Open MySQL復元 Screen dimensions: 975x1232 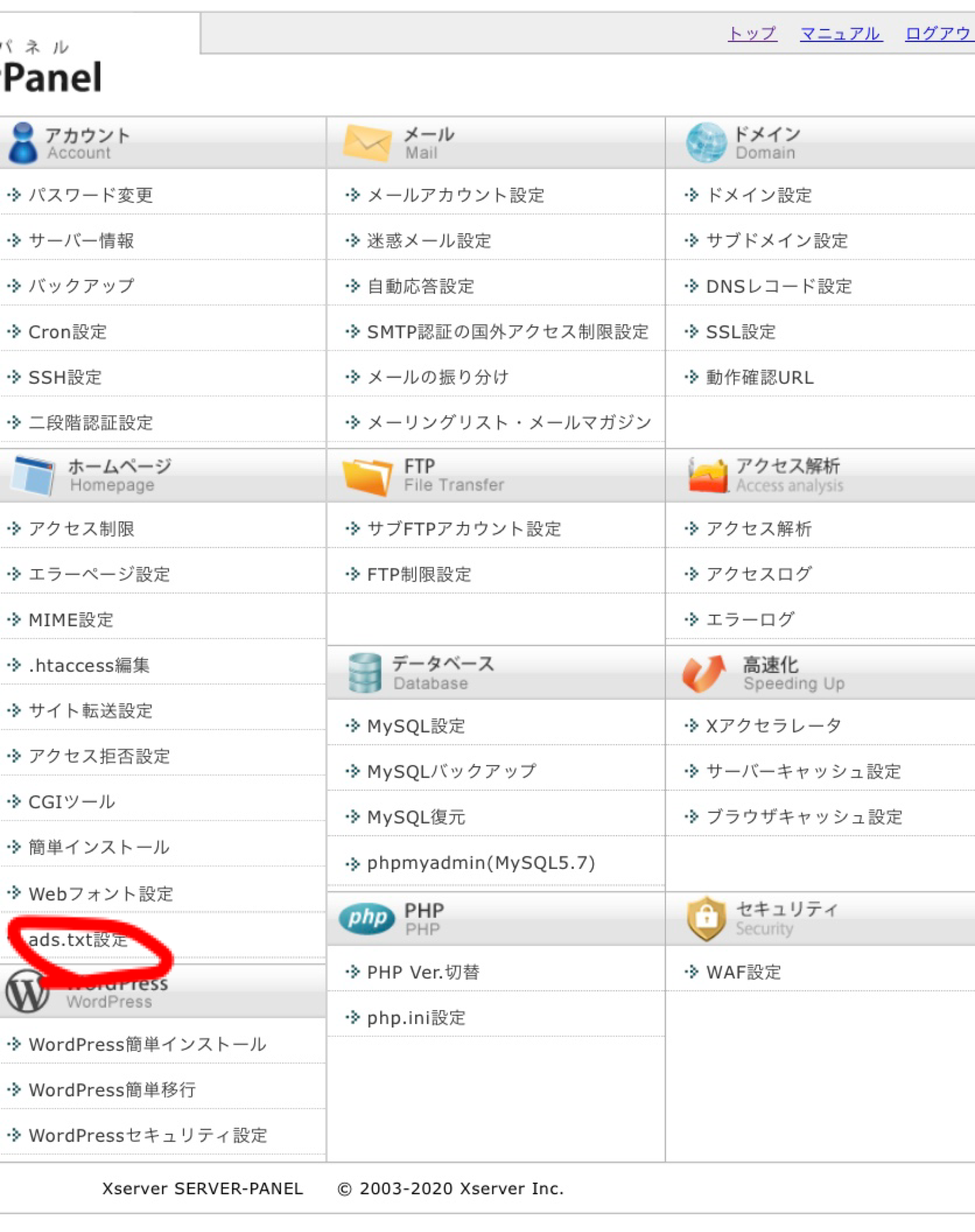tap(416, 817)
